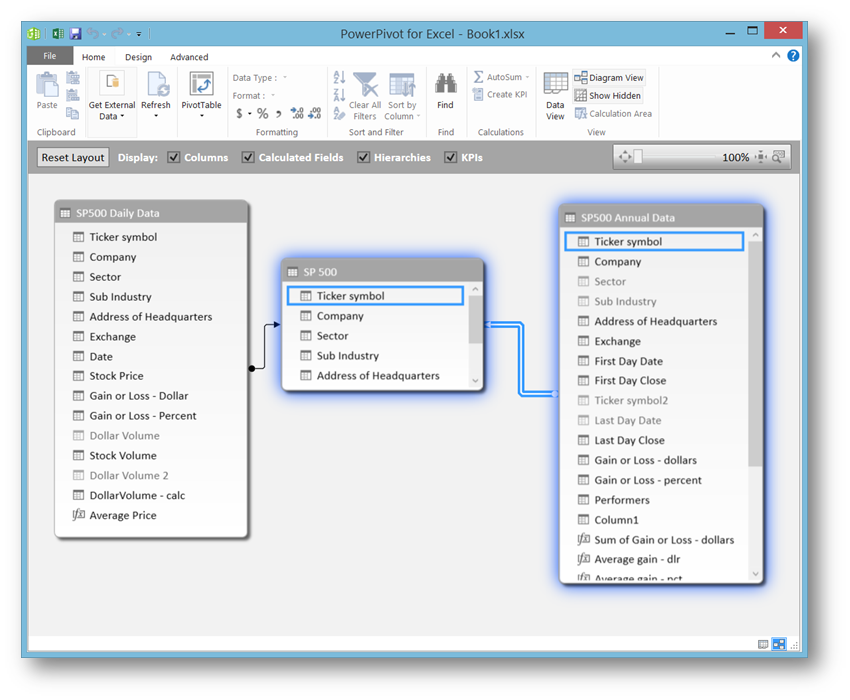Open the AutoSum dropdown arrow
The image size is (850, 700).
[527, 77]
